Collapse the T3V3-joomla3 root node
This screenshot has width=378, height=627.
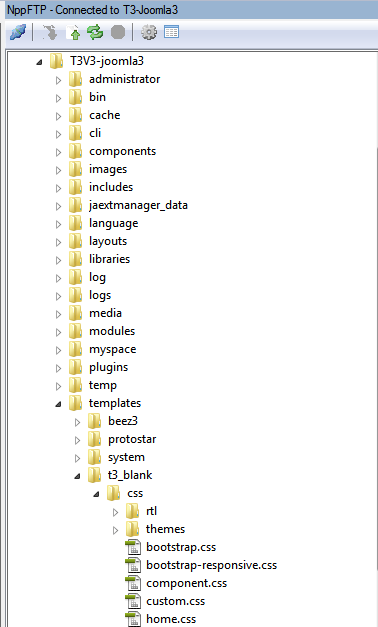(x=39, y=62)
